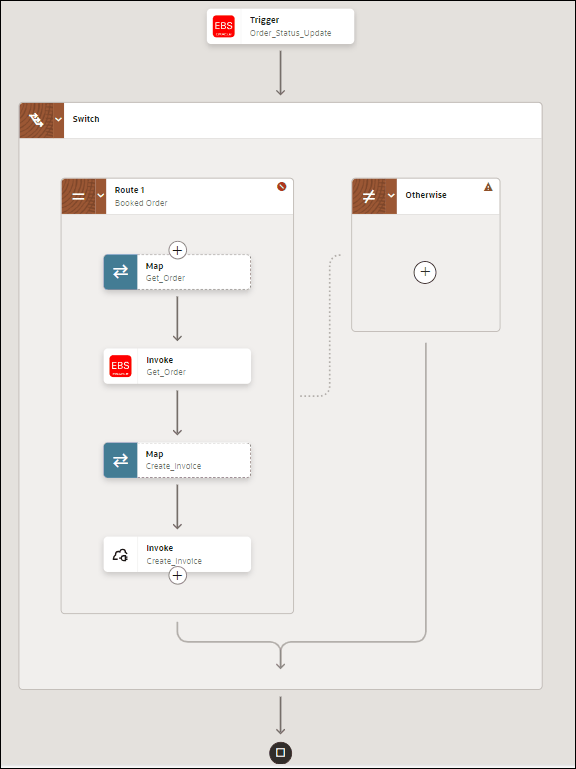Click the Switch title text

click(86, 119)
